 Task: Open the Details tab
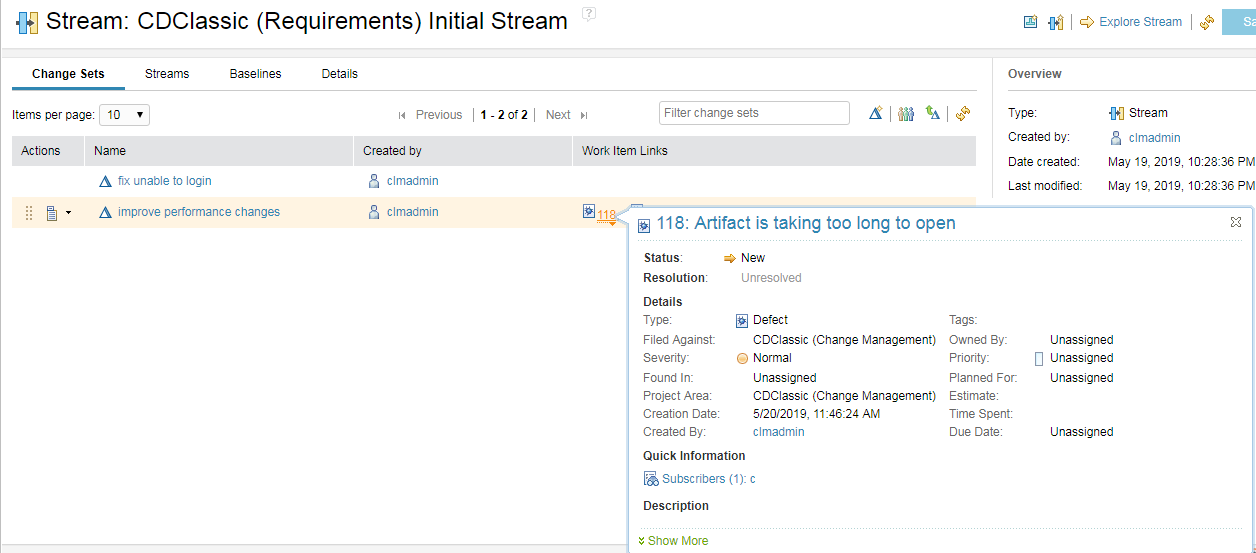(339, 74)
